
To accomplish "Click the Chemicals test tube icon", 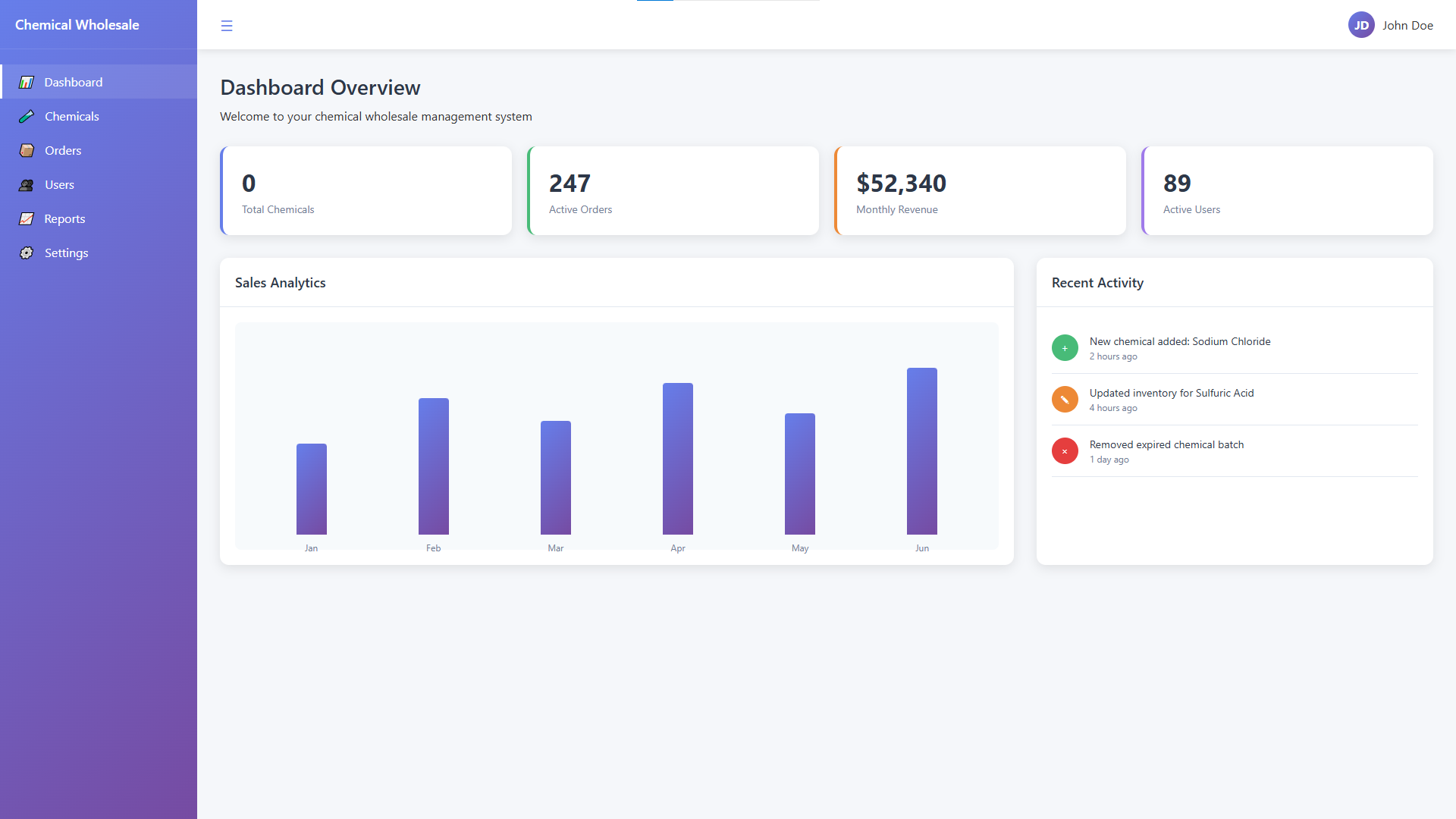I will tap(27, 116).
